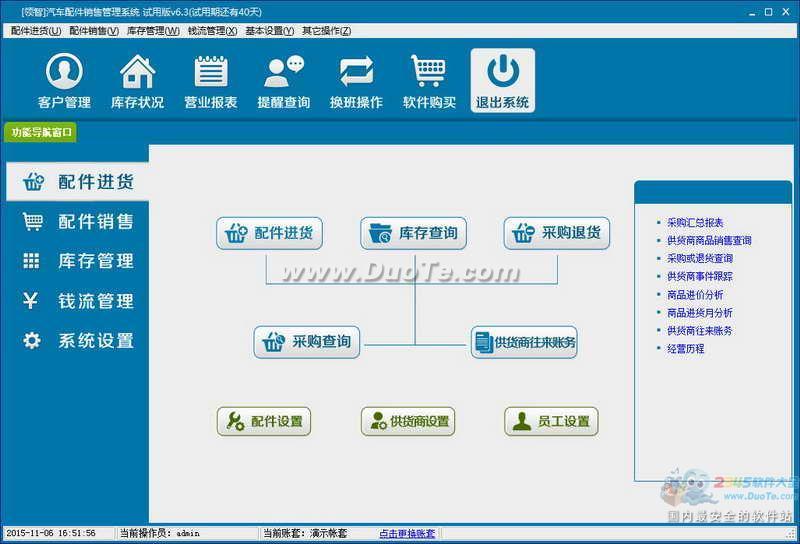The width and height of the screenshot is (800, 544).
Task: Click the 提醒查询 reminder query icon
Action: pos(283,81)
